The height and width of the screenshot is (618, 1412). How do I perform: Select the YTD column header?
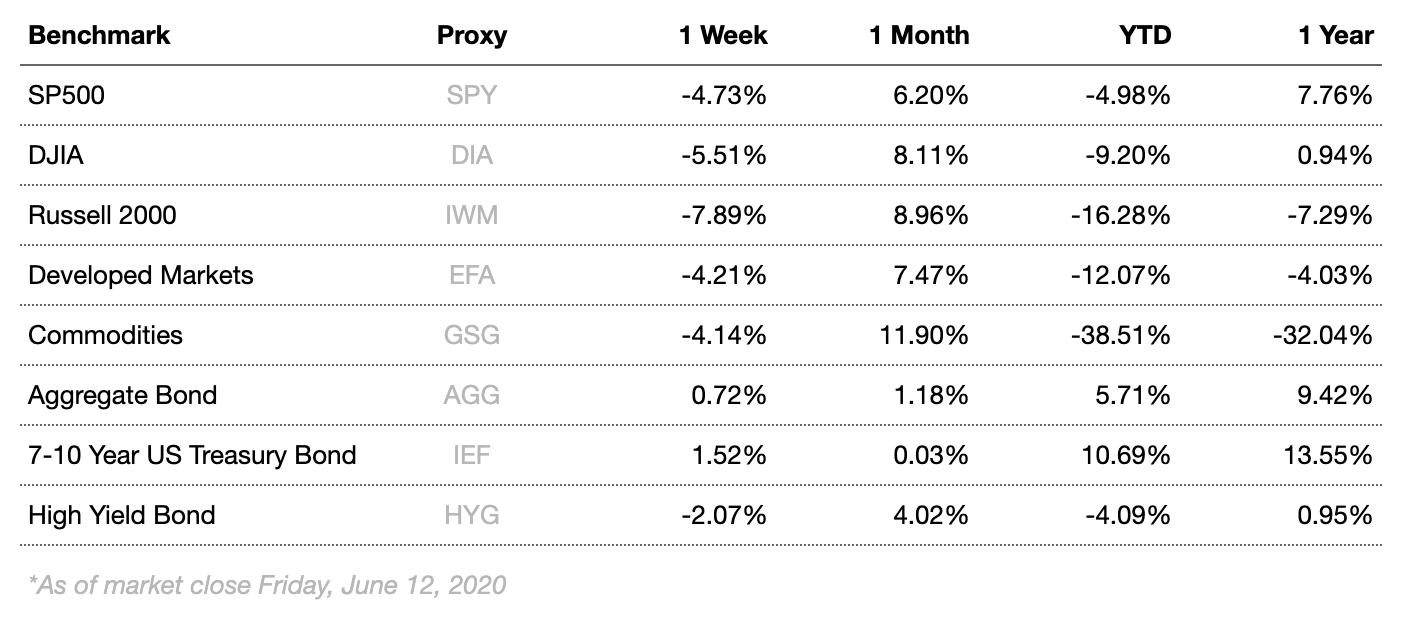point(1144,36)
